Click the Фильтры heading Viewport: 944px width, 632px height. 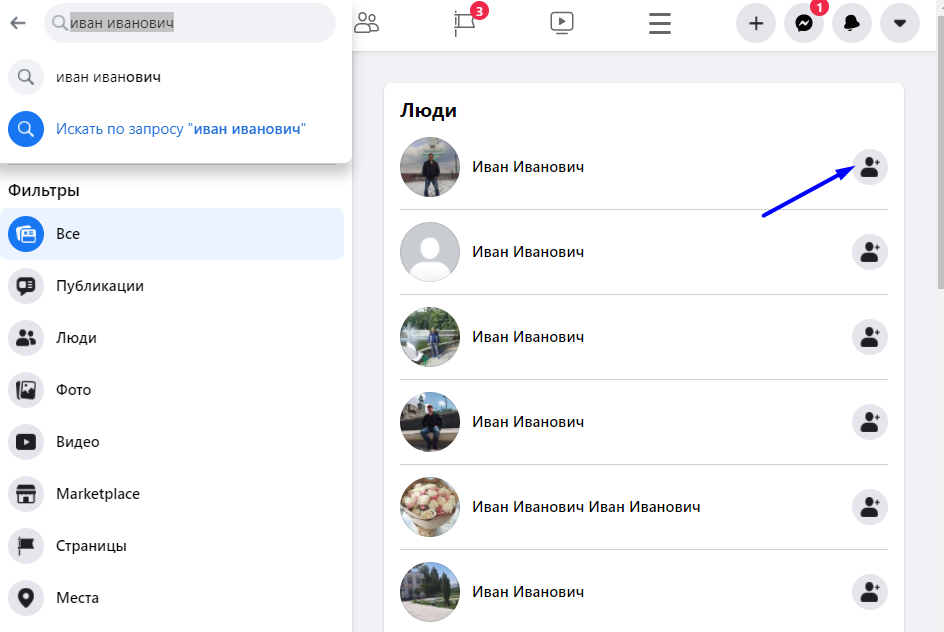coord(43,190)
